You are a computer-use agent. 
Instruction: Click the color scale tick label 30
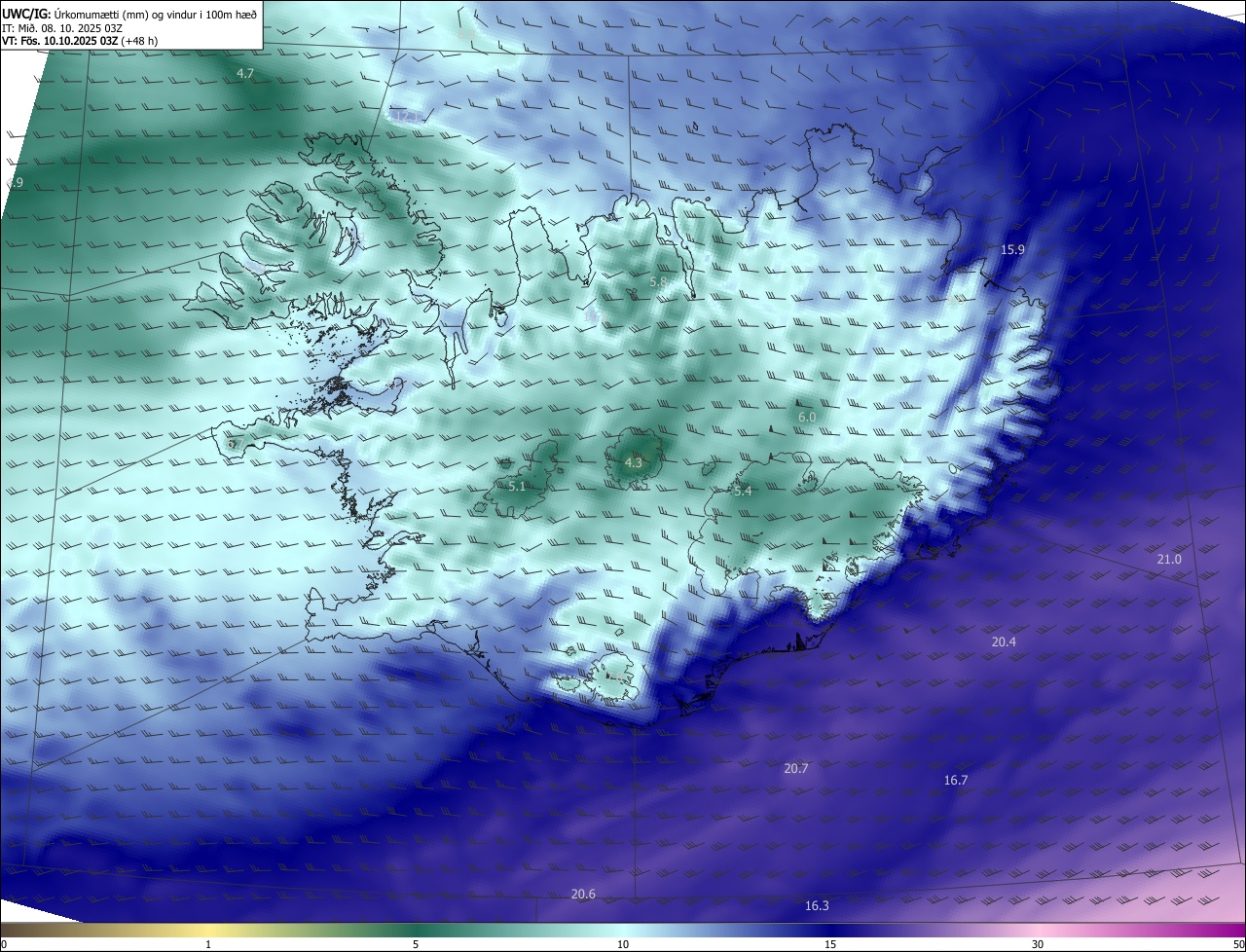(1038, 944)
